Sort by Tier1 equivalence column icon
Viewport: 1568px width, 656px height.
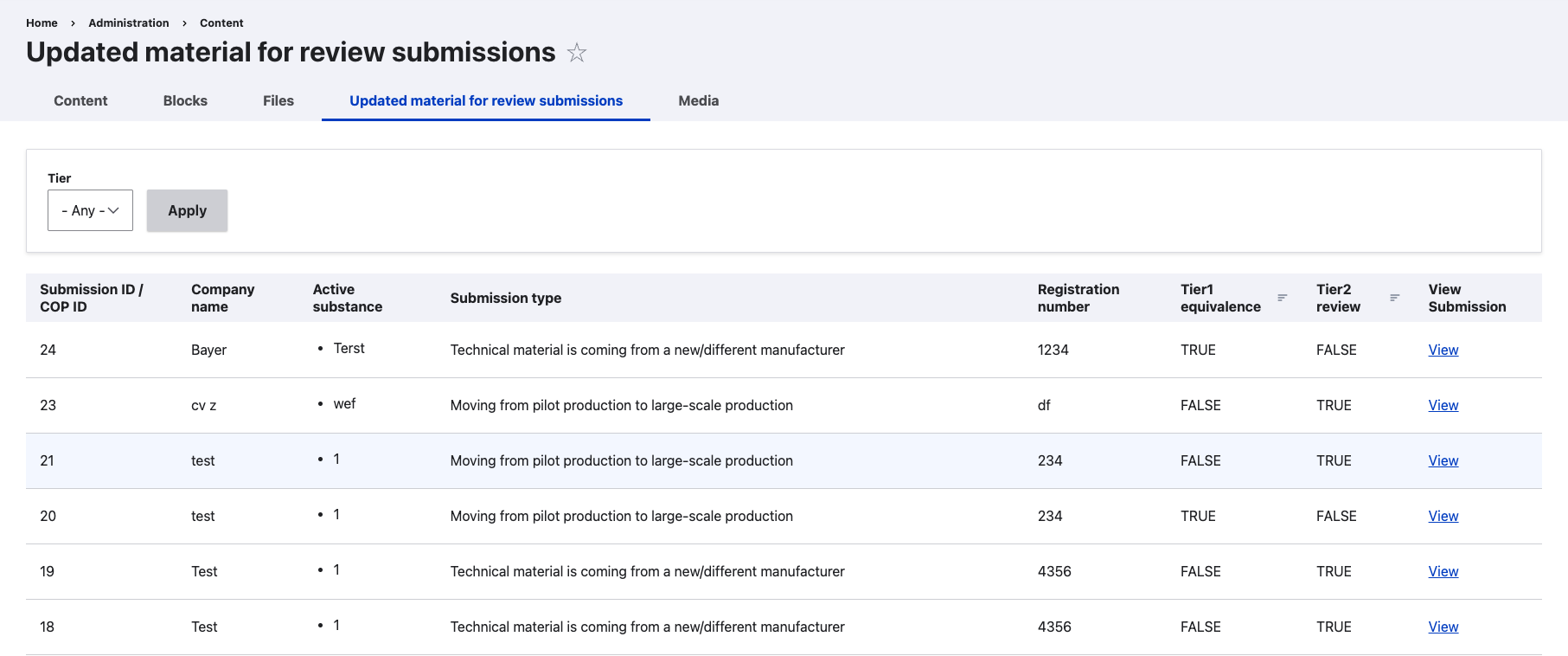click(1282, 298)
